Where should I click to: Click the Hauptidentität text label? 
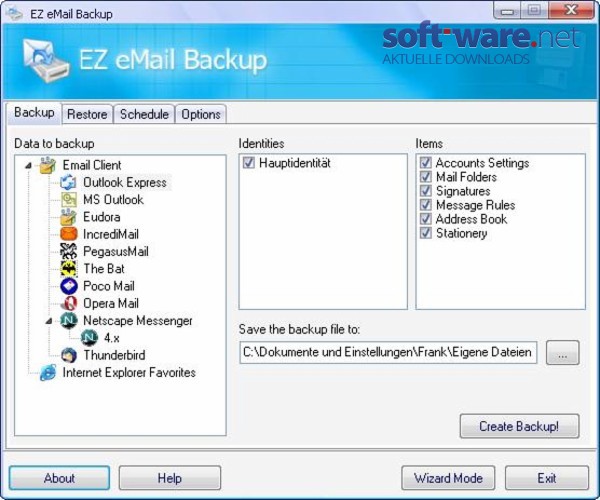[295, 163]
